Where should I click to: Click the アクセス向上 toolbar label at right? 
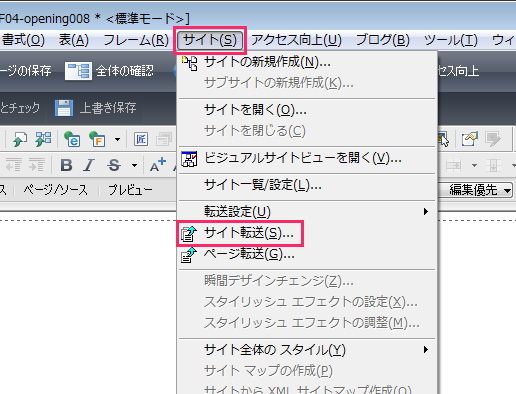coord(458,71)
